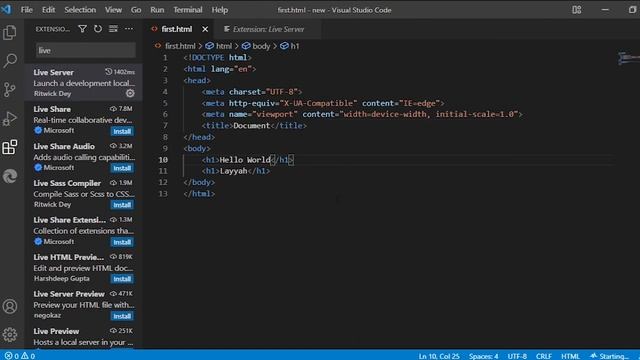Screen dimensions: 640x360
Task: Open extensions views more actions ellipsis
Action: coord(129,29)
